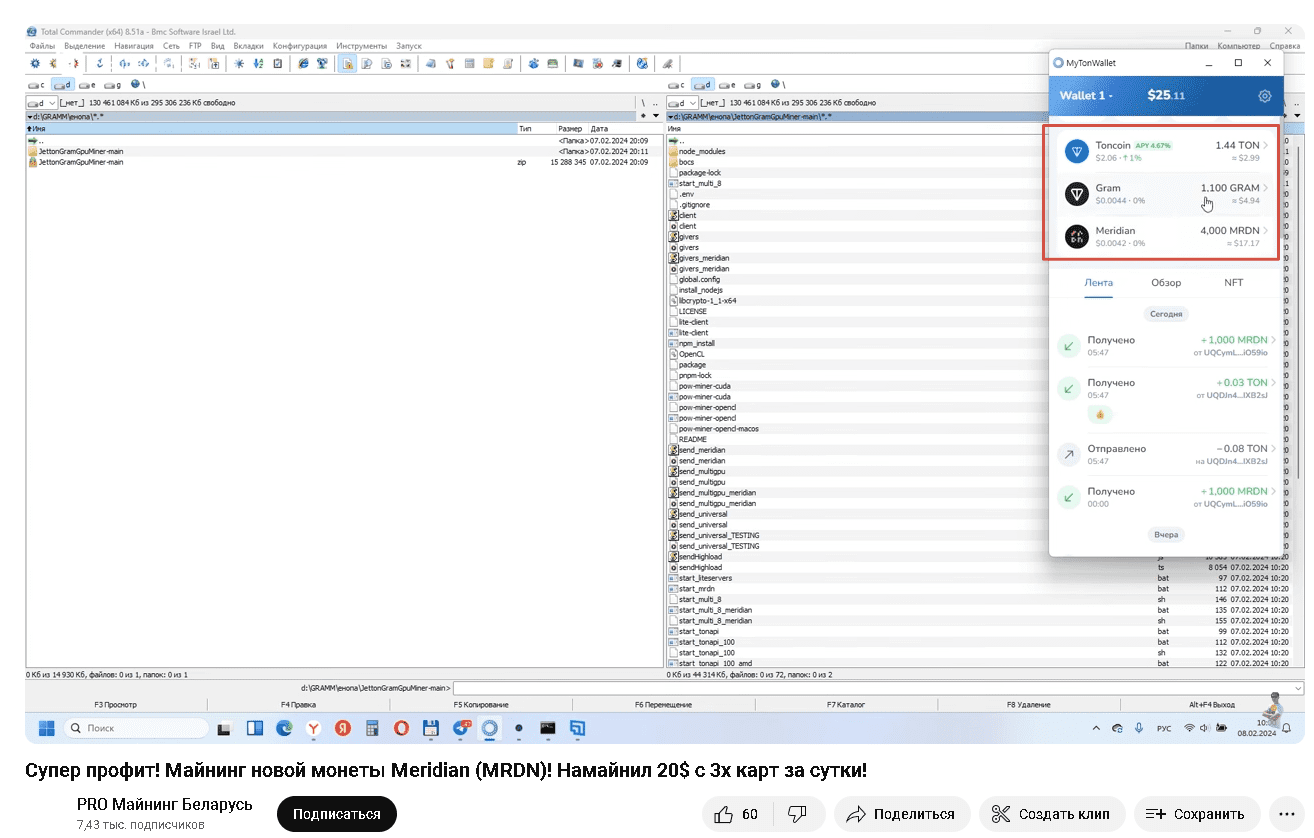Click the F3 Просмотр button
Image resolution: width=1314 pixels, height=838 pixels.
point(116,705)
